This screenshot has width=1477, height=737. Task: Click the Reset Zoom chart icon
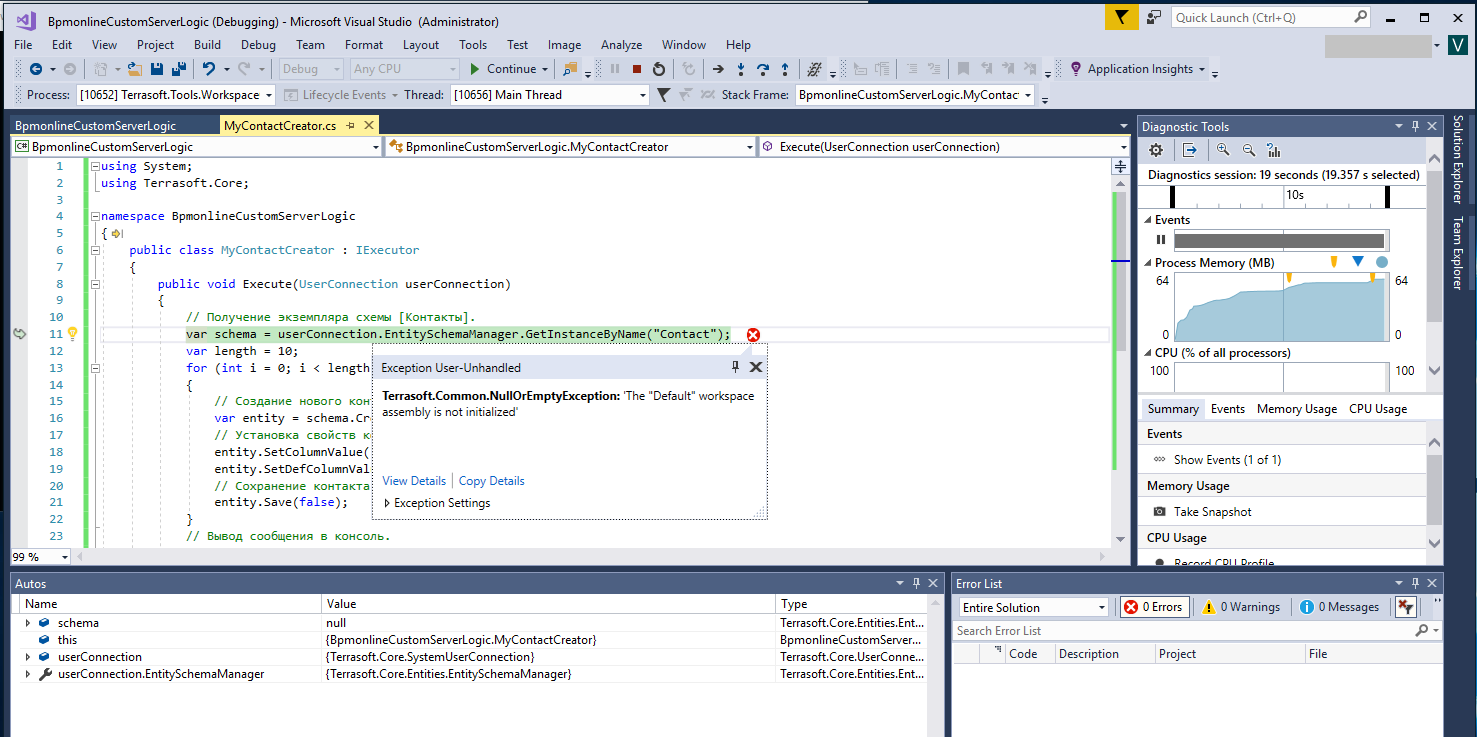click(x=1274, y=150)
